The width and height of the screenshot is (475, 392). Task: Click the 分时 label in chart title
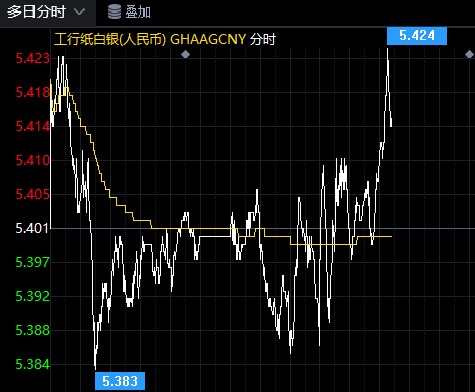point(263,39)
